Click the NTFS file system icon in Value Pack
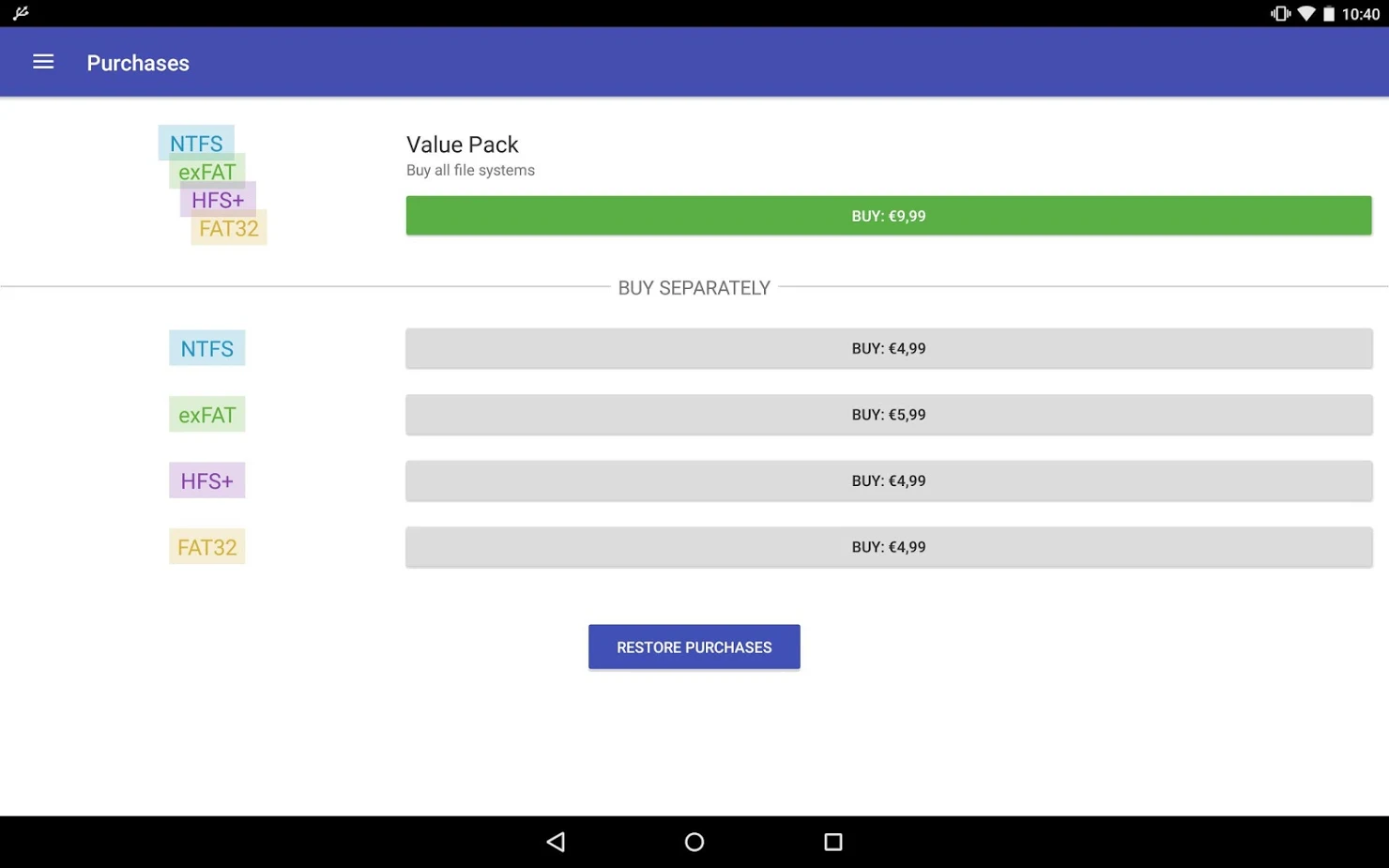 pyautogui.click(x=195, y=143)
